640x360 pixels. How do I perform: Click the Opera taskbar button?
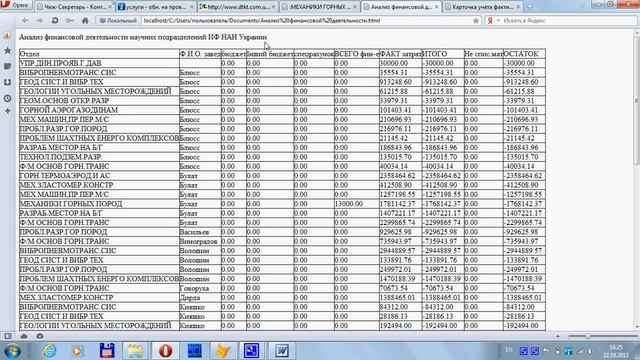(x=165, y=351)
